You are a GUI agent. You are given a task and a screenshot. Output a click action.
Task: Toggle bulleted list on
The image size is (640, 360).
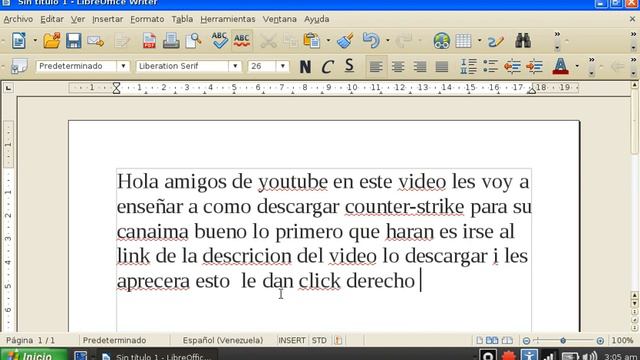click(x=490, y=67)
